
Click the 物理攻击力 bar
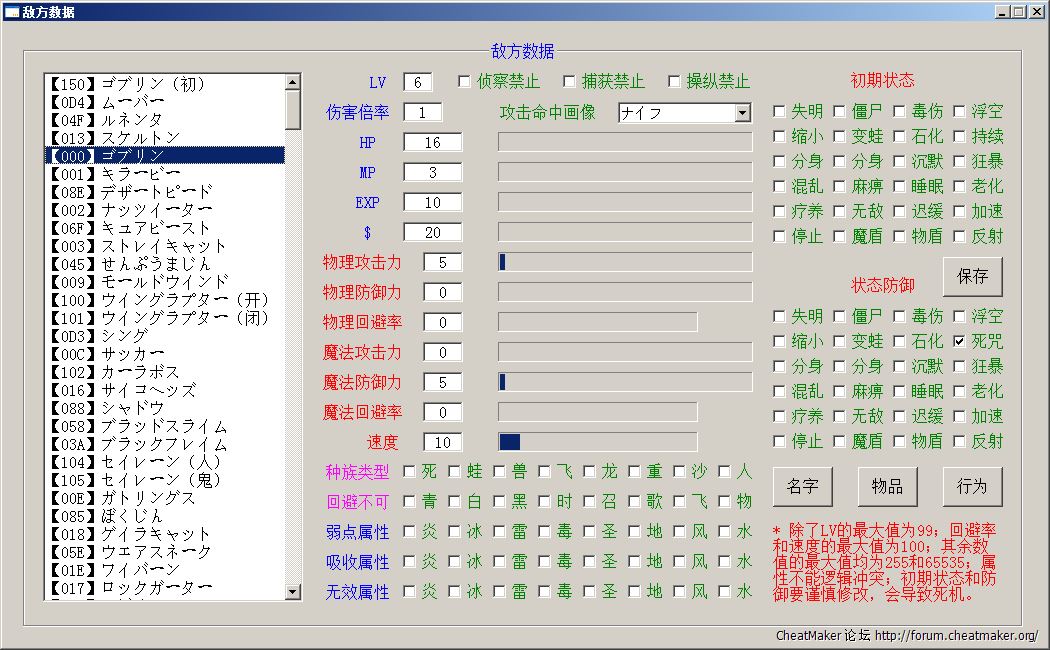coord(625,262)
